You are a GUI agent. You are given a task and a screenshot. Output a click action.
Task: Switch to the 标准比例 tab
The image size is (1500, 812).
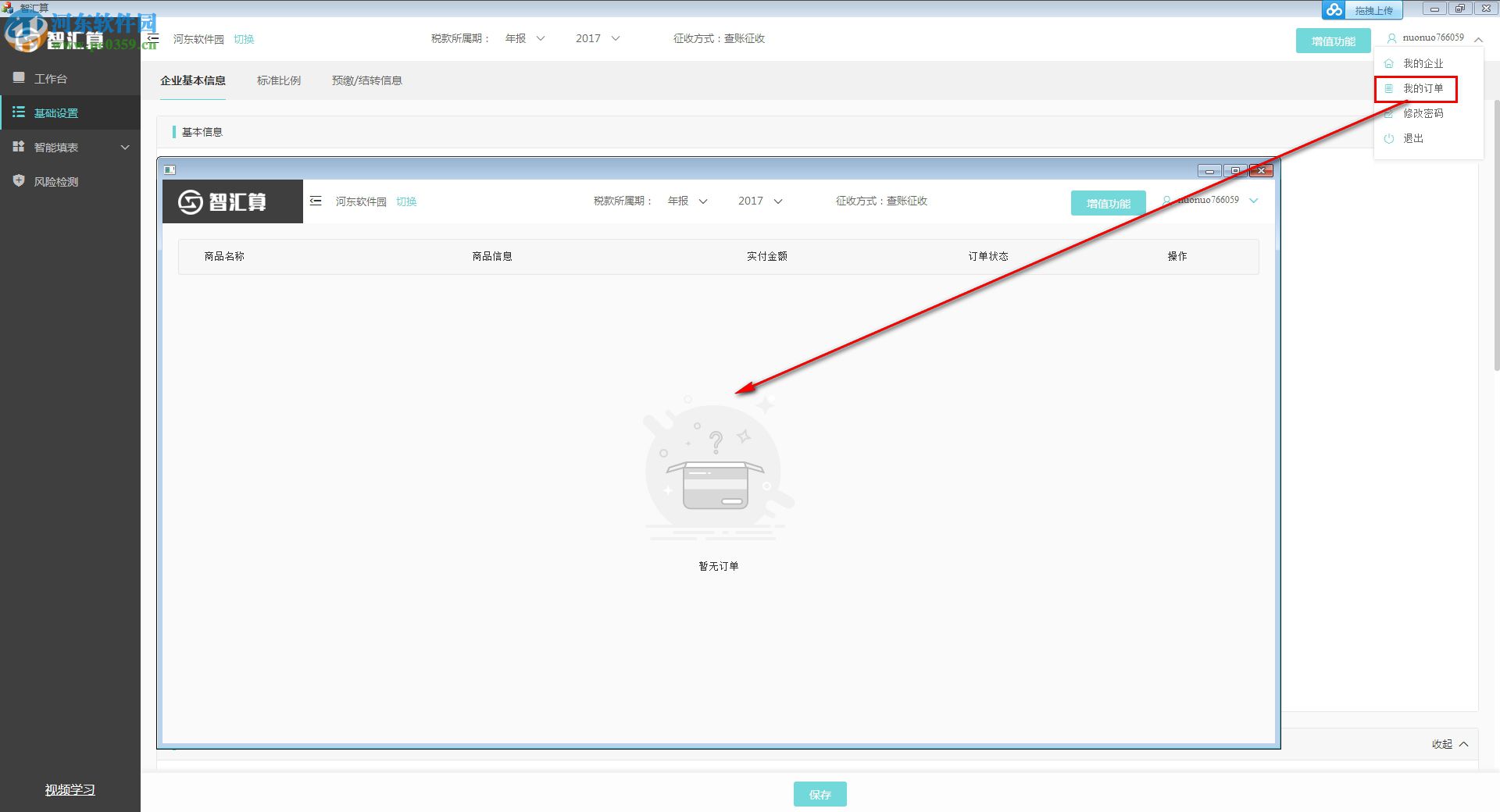[x=278, y=80]
